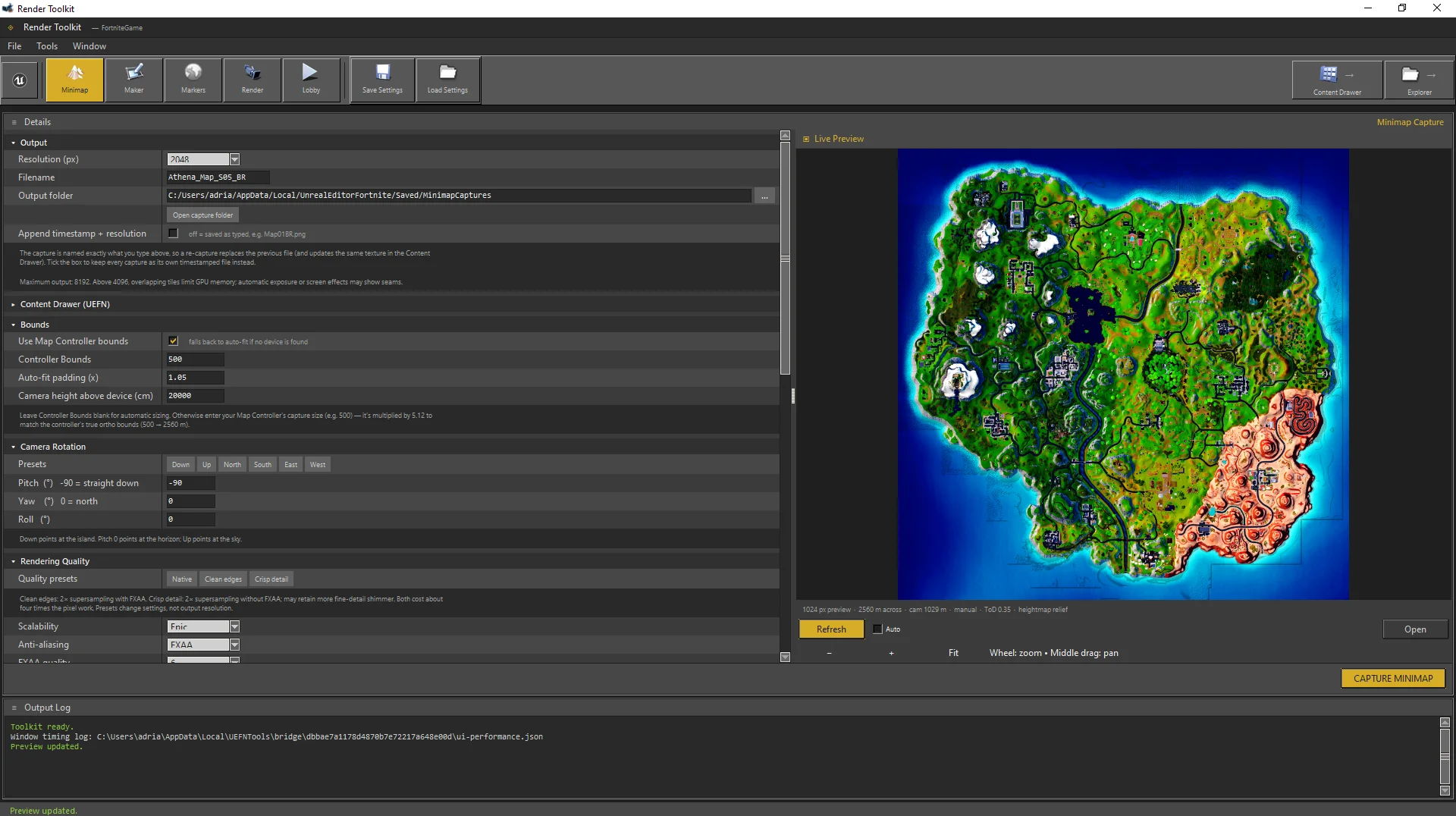
Task: Enable Append timestamp + resolution checkbox
Action: (x=173, y=234)
